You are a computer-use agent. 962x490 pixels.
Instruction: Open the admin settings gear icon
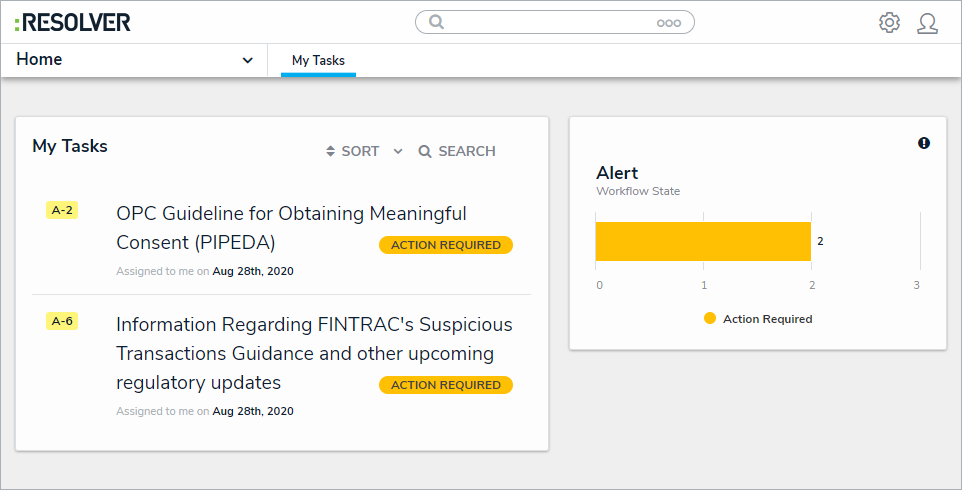pos(889,22)
